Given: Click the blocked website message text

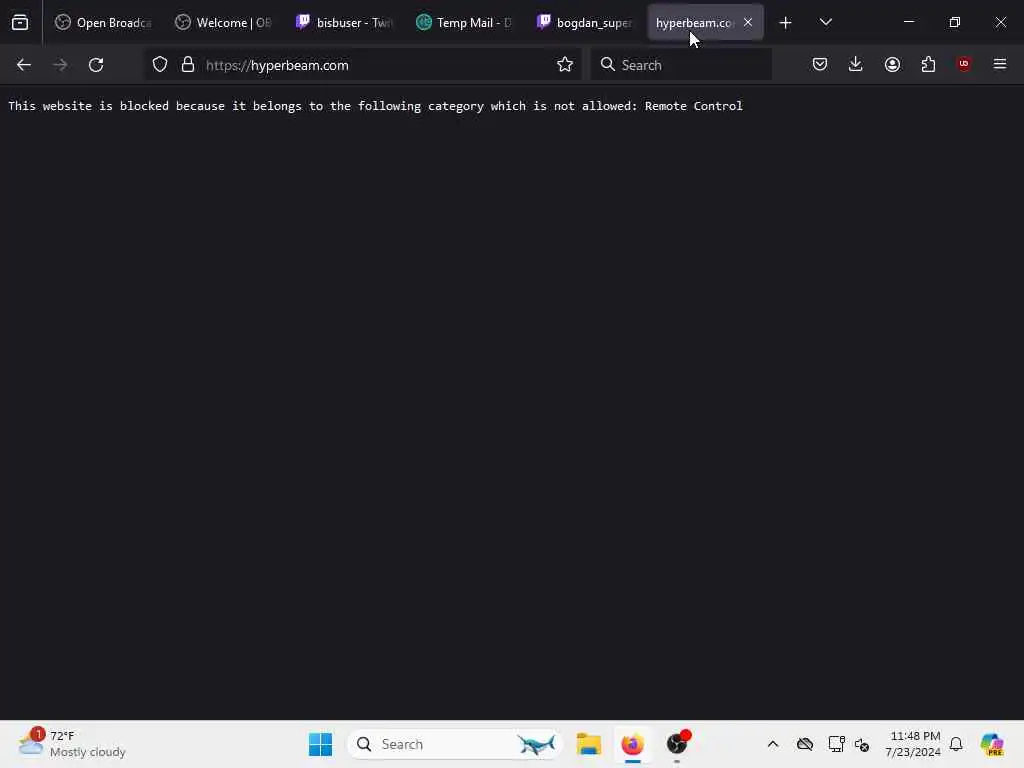Looking at the screenshot, I should pyautogui.click(x=376, y=106).
